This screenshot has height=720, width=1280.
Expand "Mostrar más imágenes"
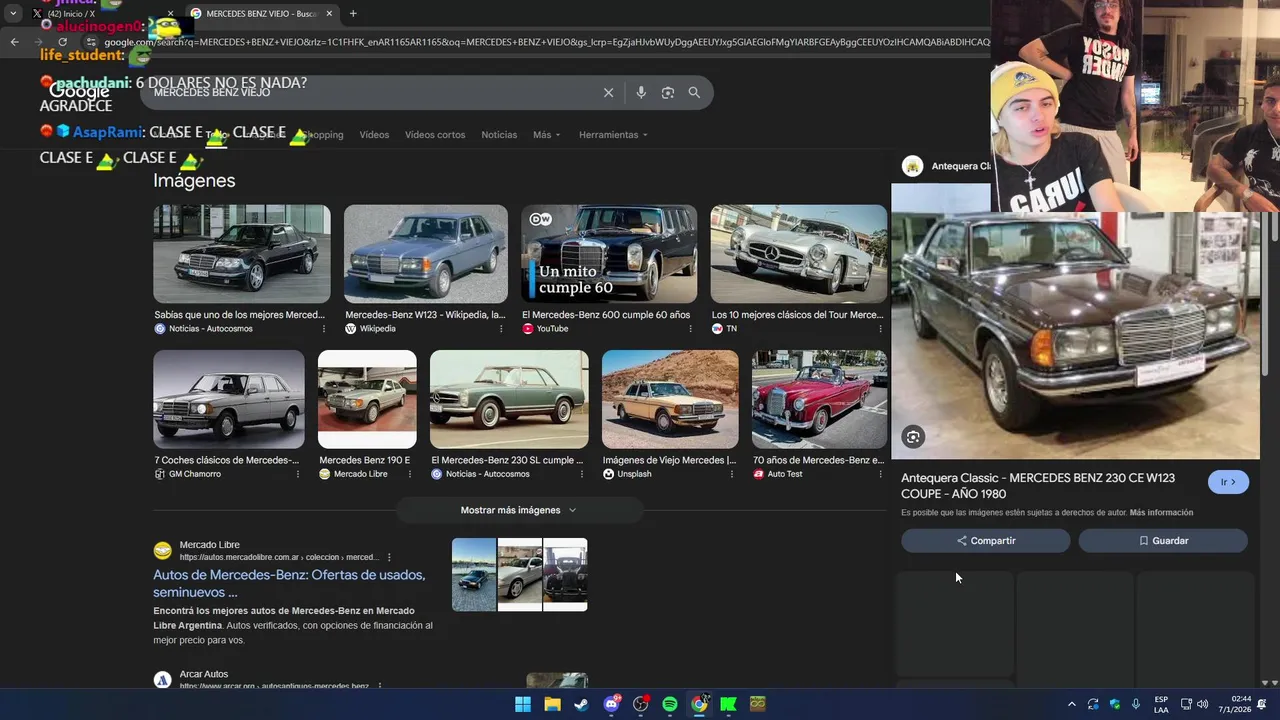click(x=519, y=510)
